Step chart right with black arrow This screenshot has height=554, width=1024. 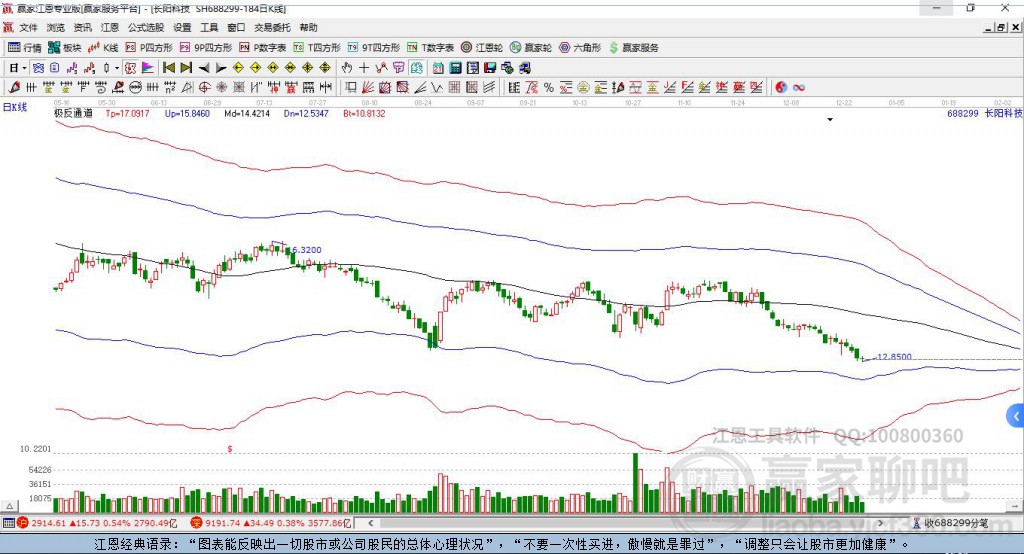click(221, 68)
